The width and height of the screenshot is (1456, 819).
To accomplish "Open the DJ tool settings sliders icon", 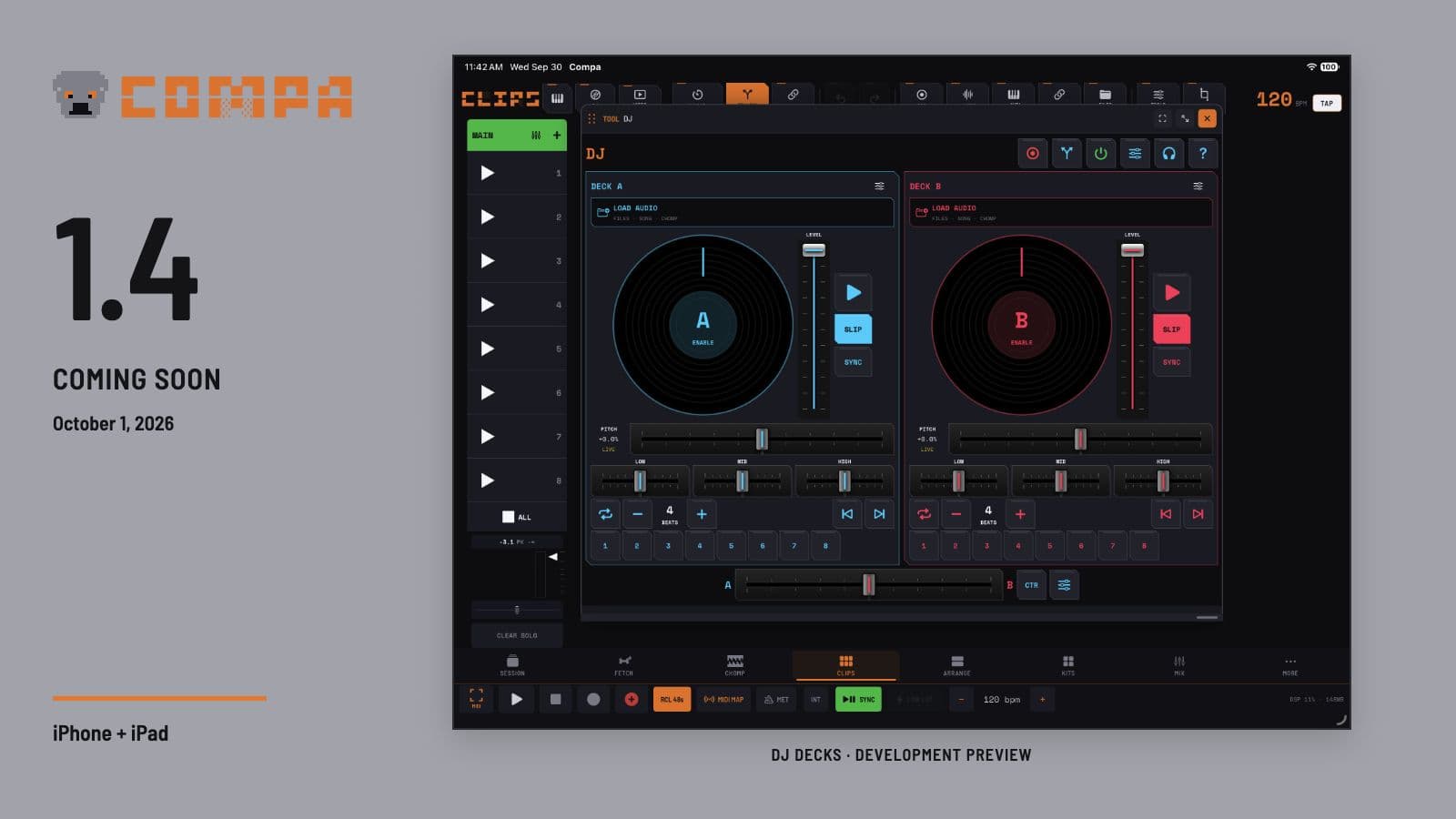I will tap(1135, 154).
